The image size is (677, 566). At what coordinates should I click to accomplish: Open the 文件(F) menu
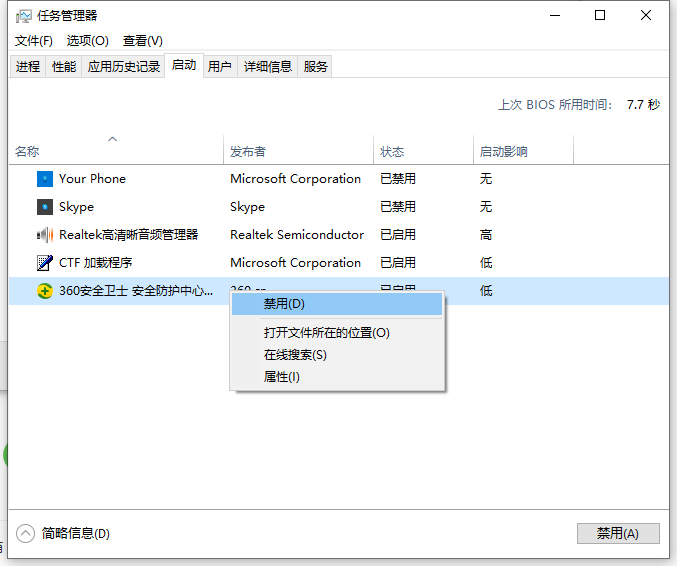[x=34, y=41]
